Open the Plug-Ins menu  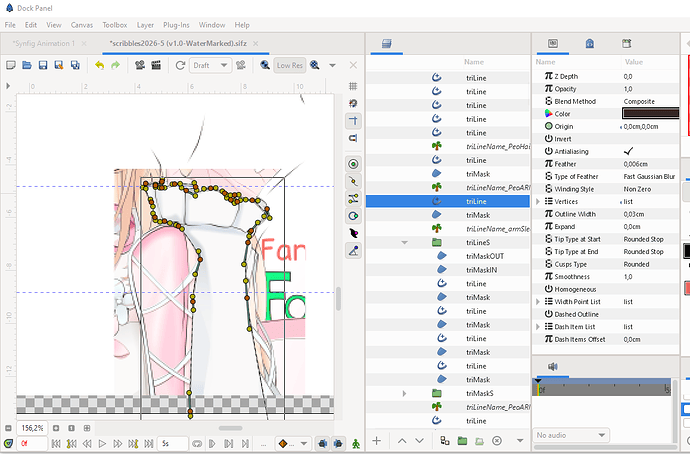(176, 25)
